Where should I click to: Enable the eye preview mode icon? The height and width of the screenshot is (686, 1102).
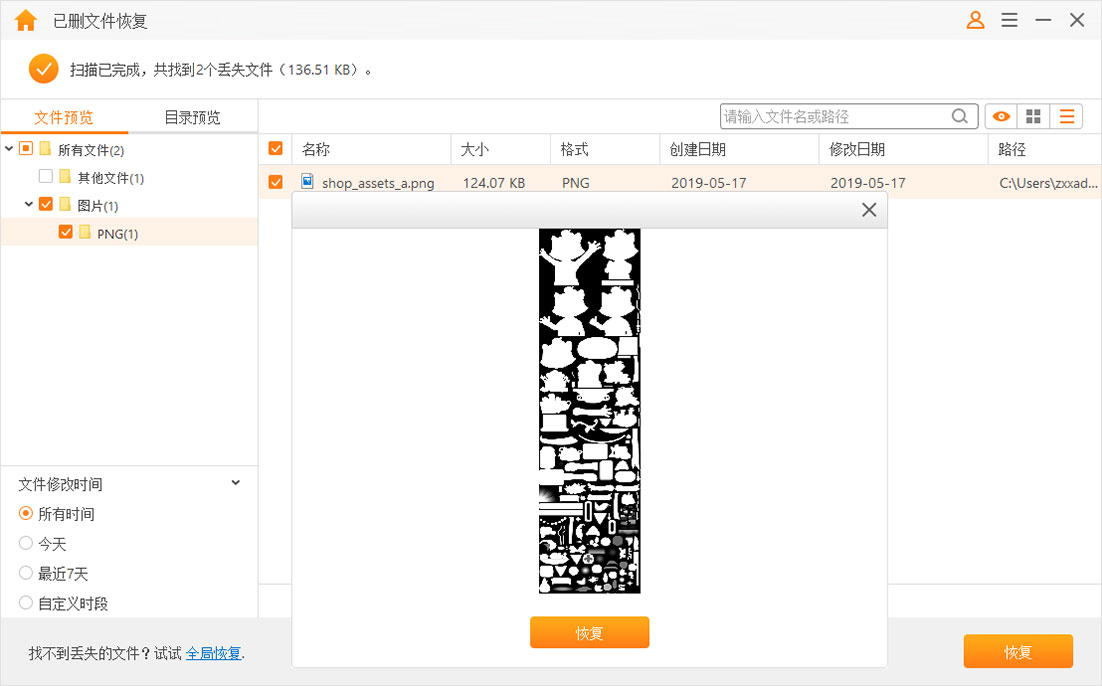pyautogui.click(x=1000, y=116)
